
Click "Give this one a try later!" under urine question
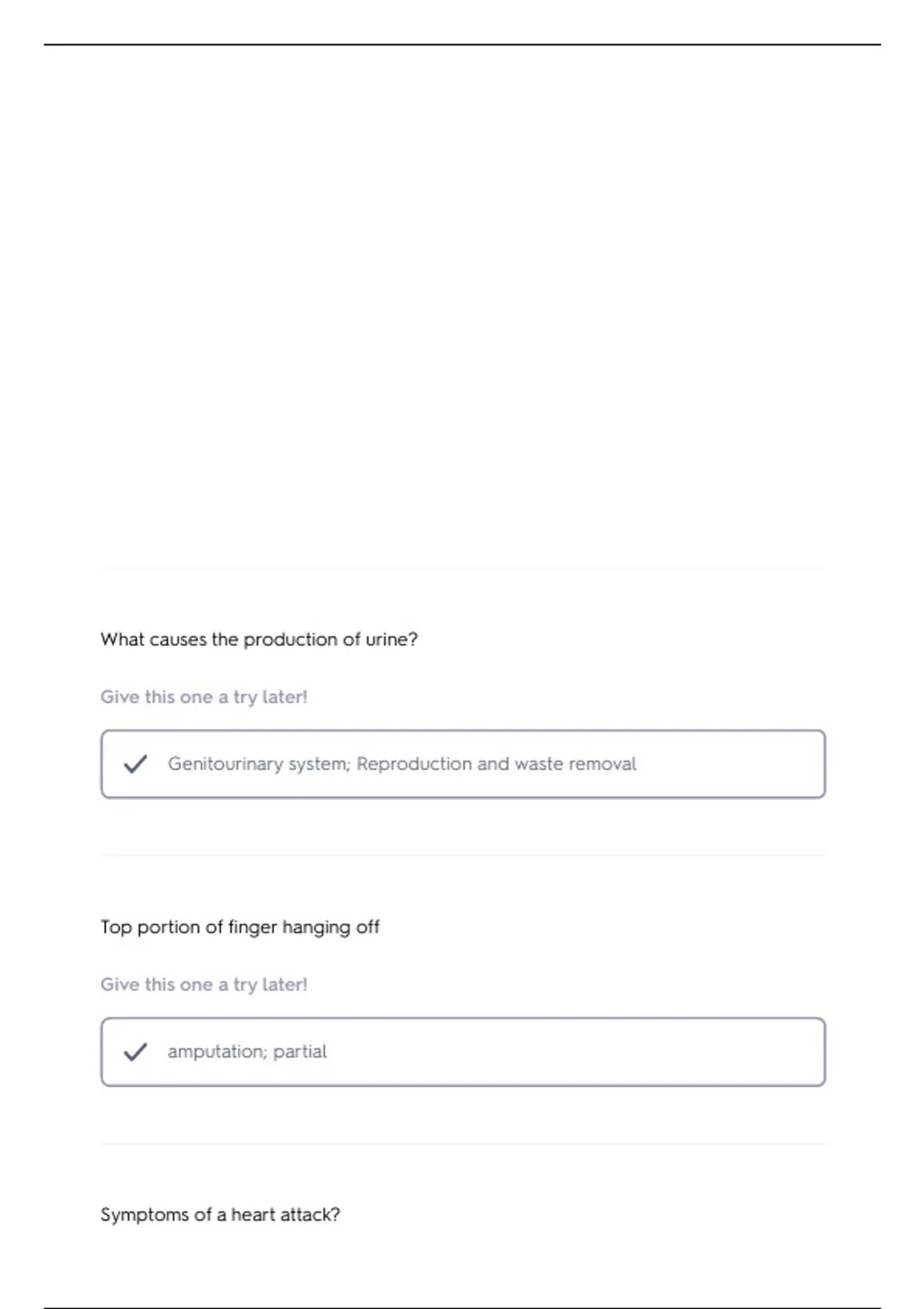[x=204, y=697]
